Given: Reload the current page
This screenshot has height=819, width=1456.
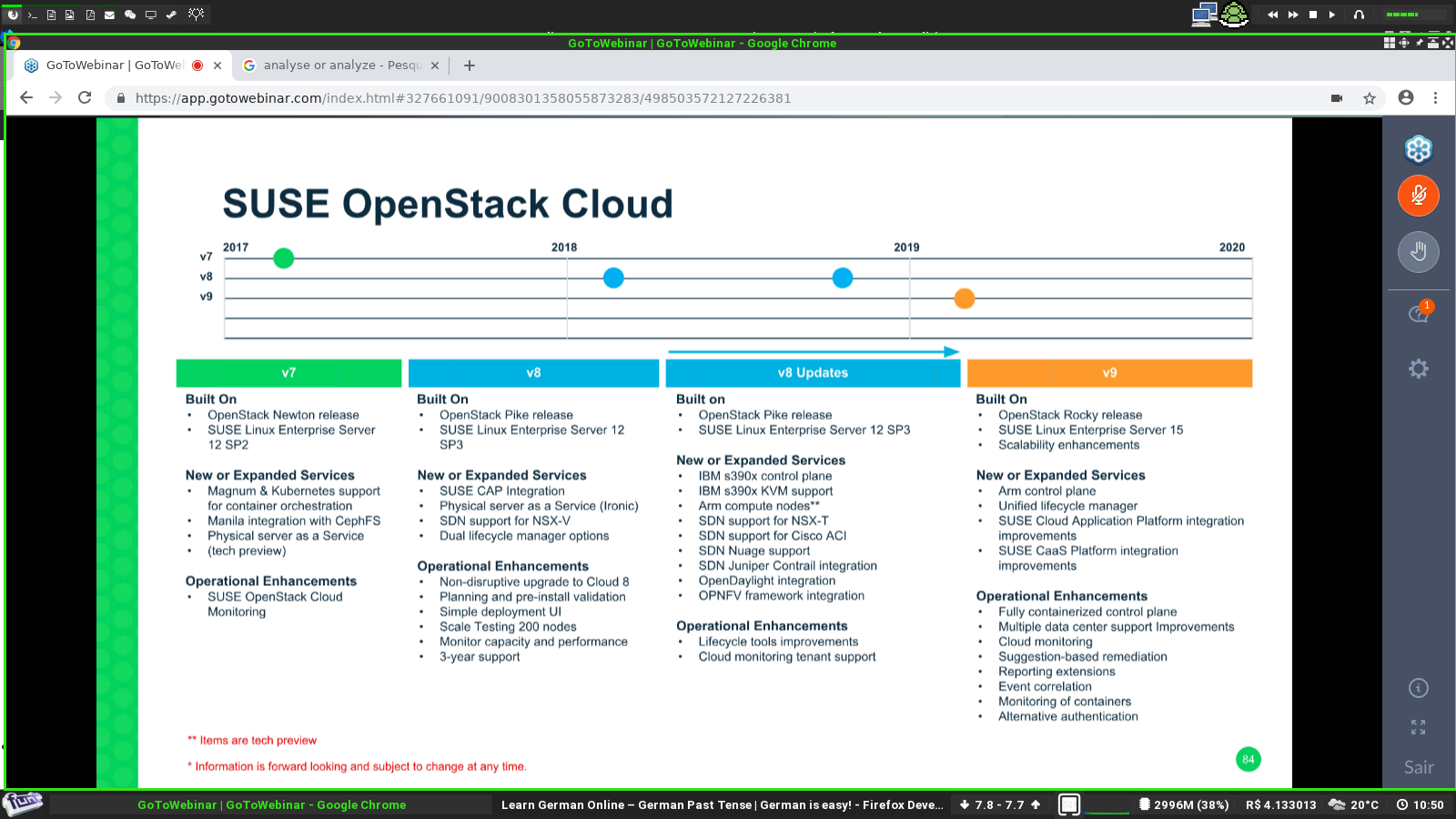Looking at the screenshot, I should (85, 98).
